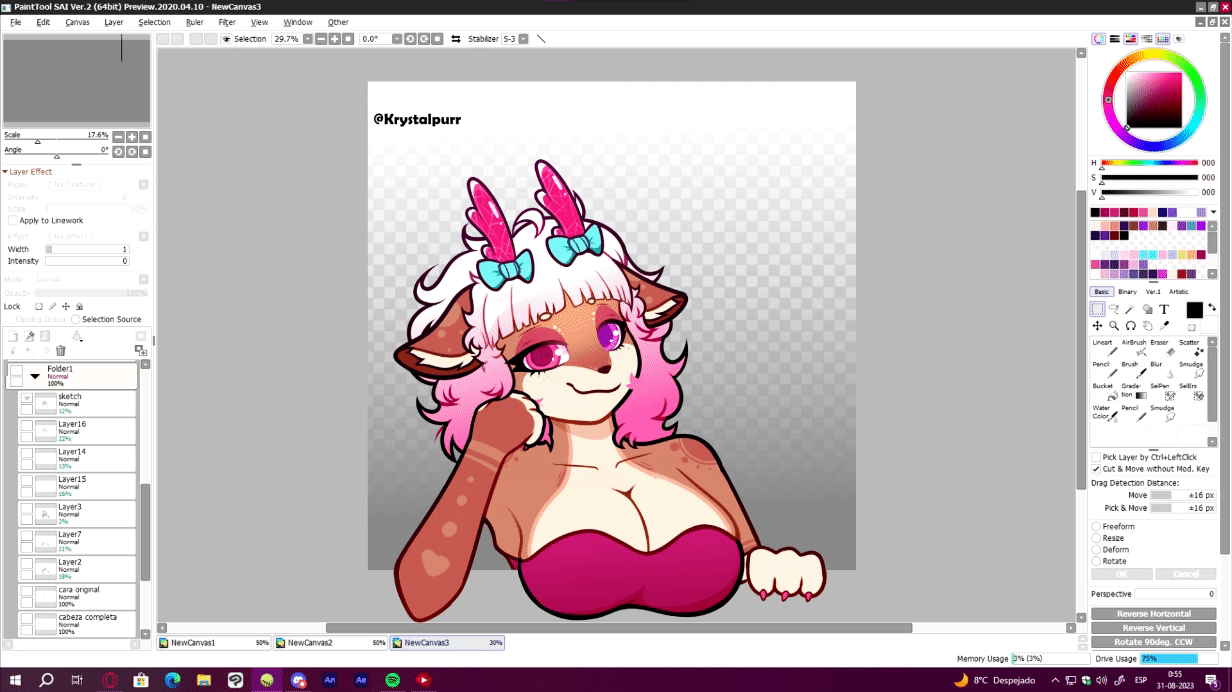Open the Stabilizer S-3 dropdown
Image resolution: width=1232 pixels, height=692 pixels.
coord(523,39)
